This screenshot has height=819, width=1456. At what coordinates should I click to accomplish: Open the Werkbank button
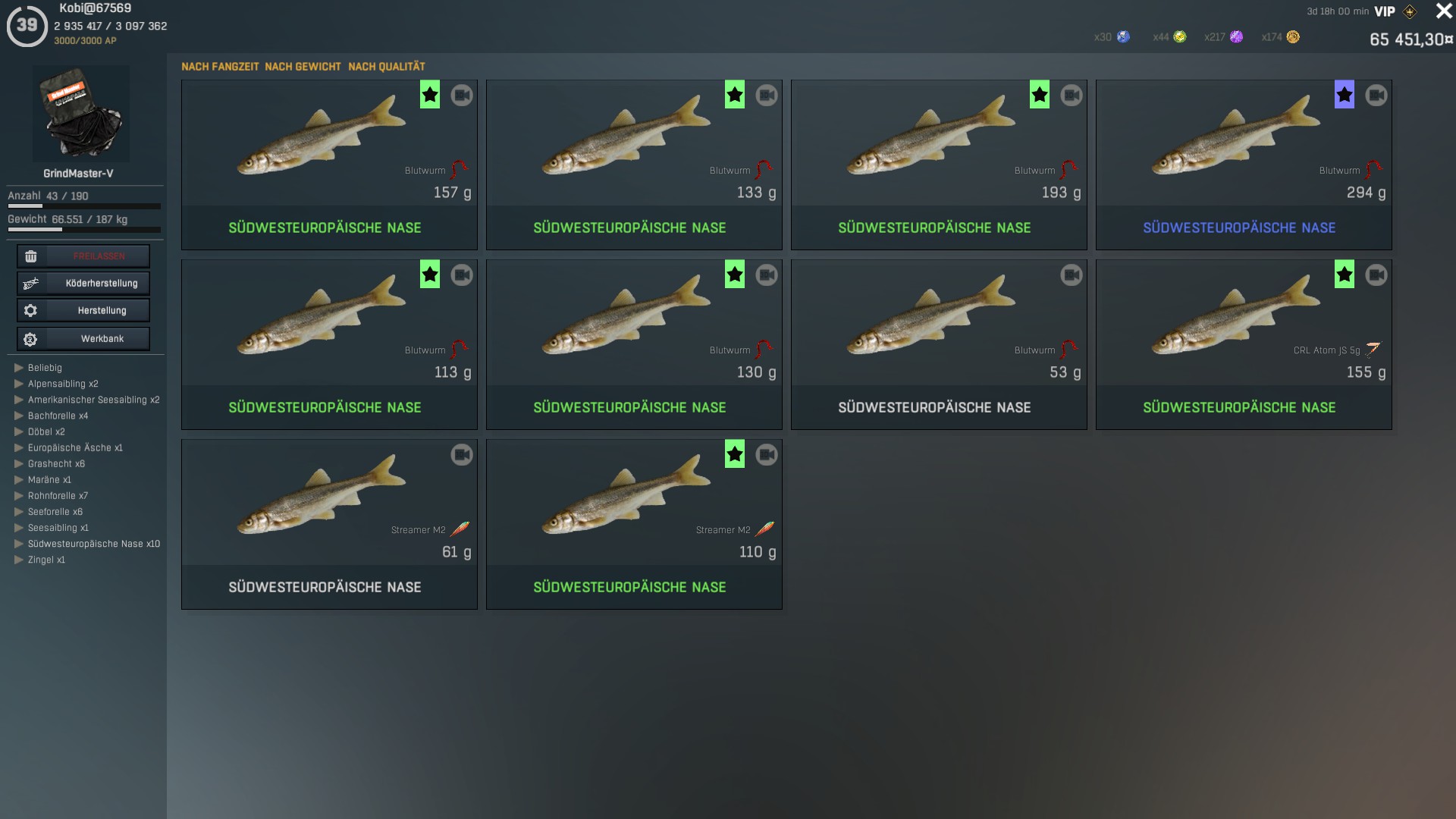[x=83, y=339]
